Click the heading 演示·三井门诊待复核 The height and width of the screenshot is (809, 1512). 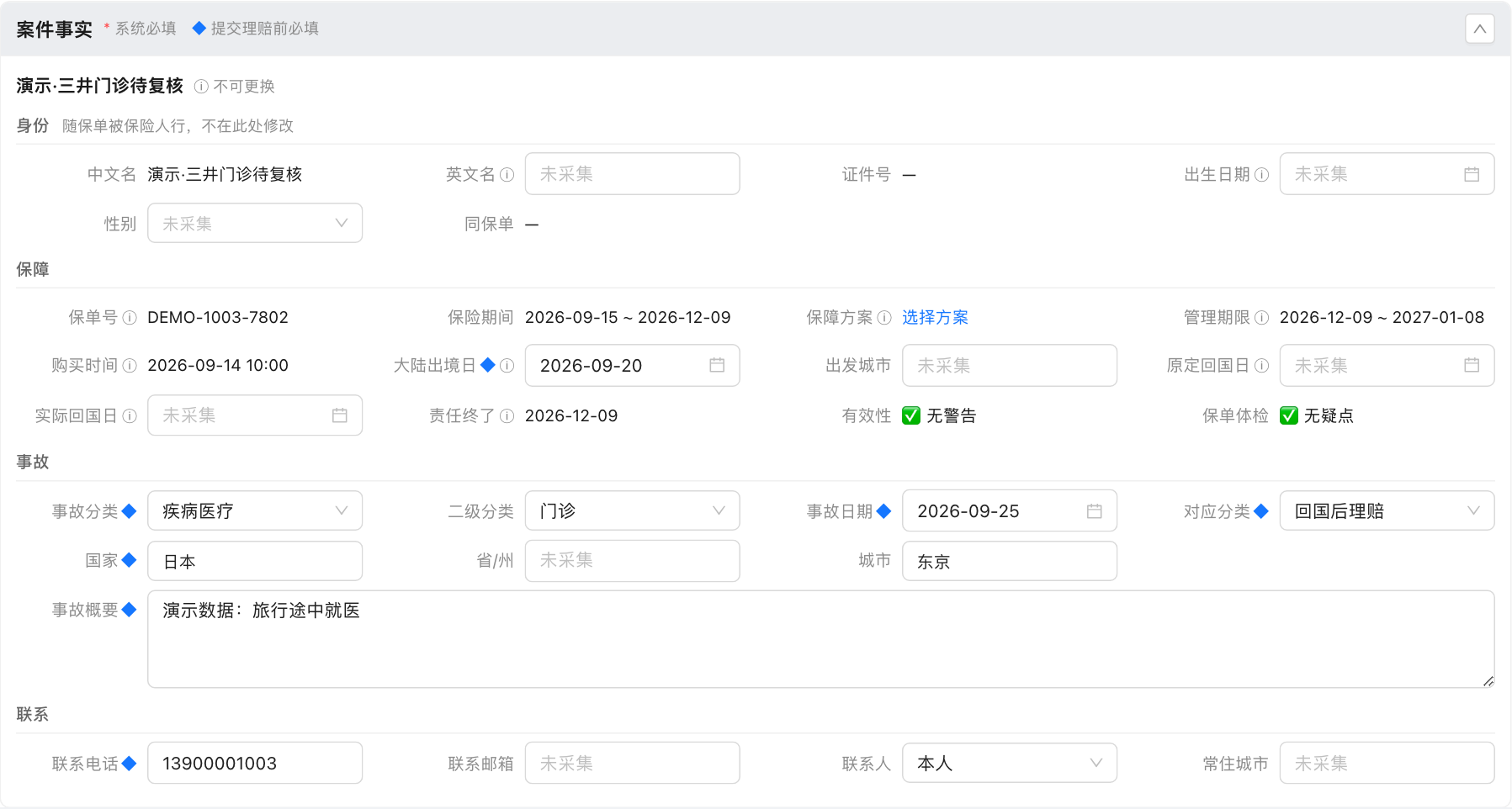pyautogui.click(x=99, y=86)
